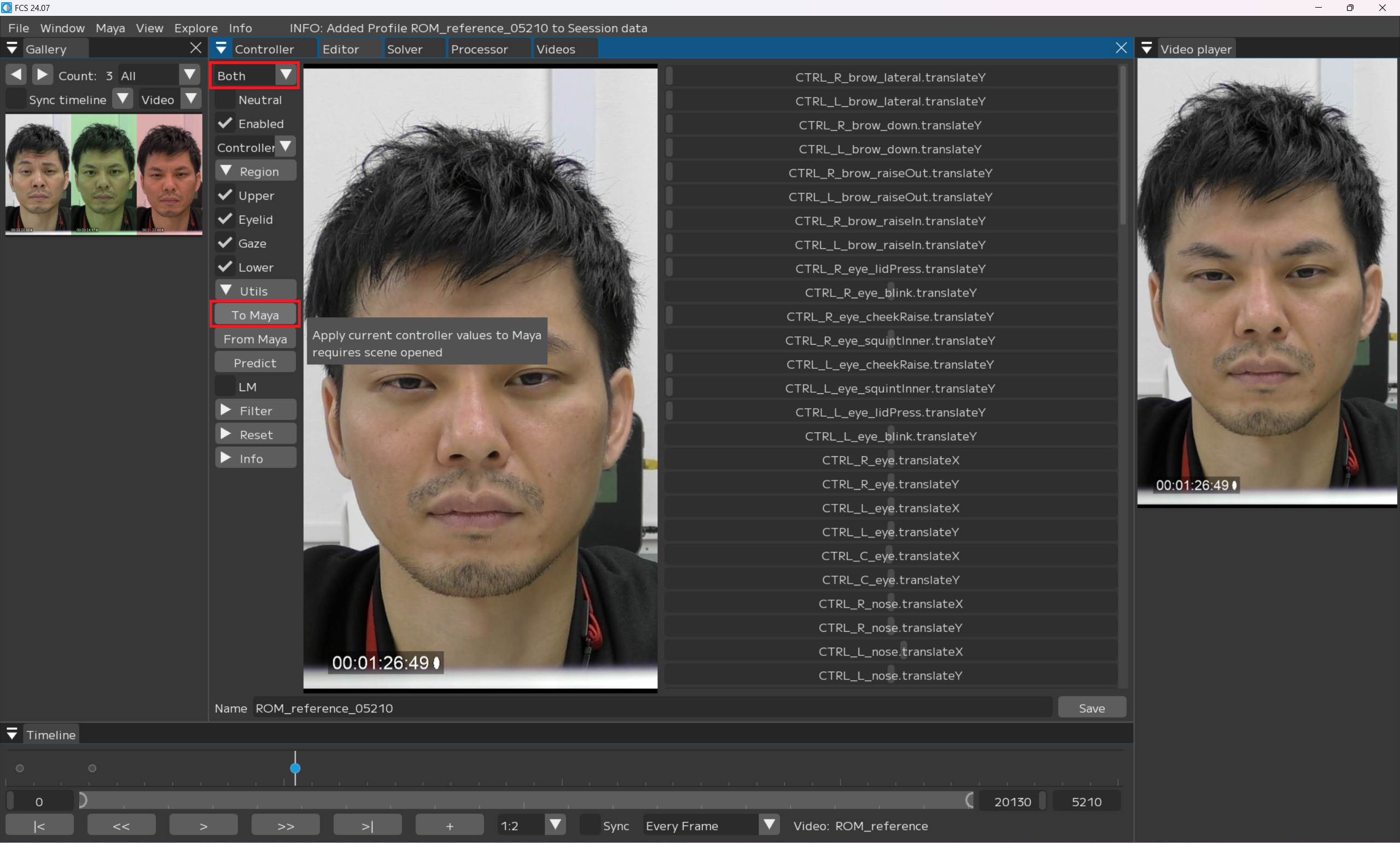Open the Maya menu

pyautogui.click(x=109, y=28)
